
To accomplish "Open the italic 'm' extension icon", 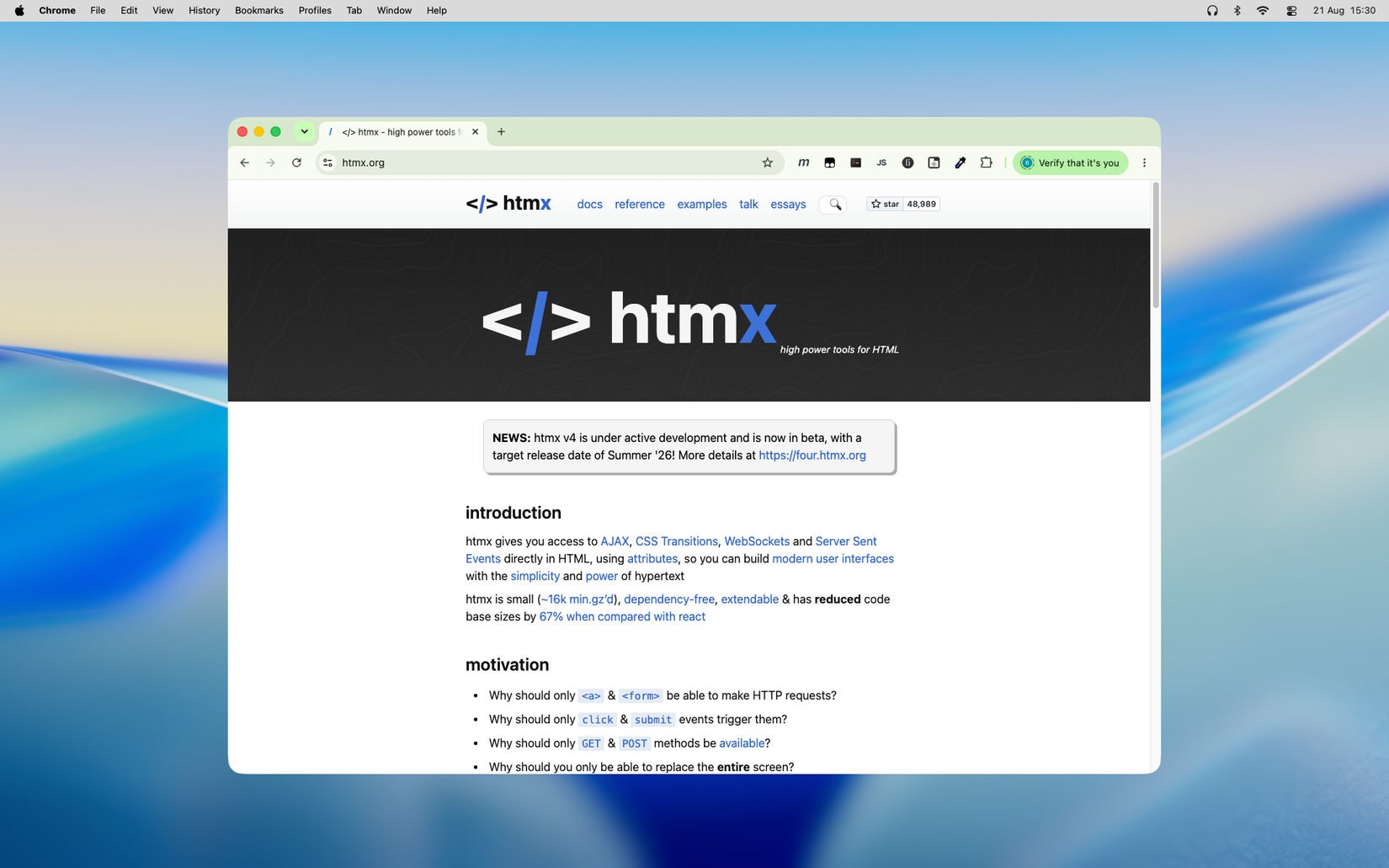I will point(803,162).
